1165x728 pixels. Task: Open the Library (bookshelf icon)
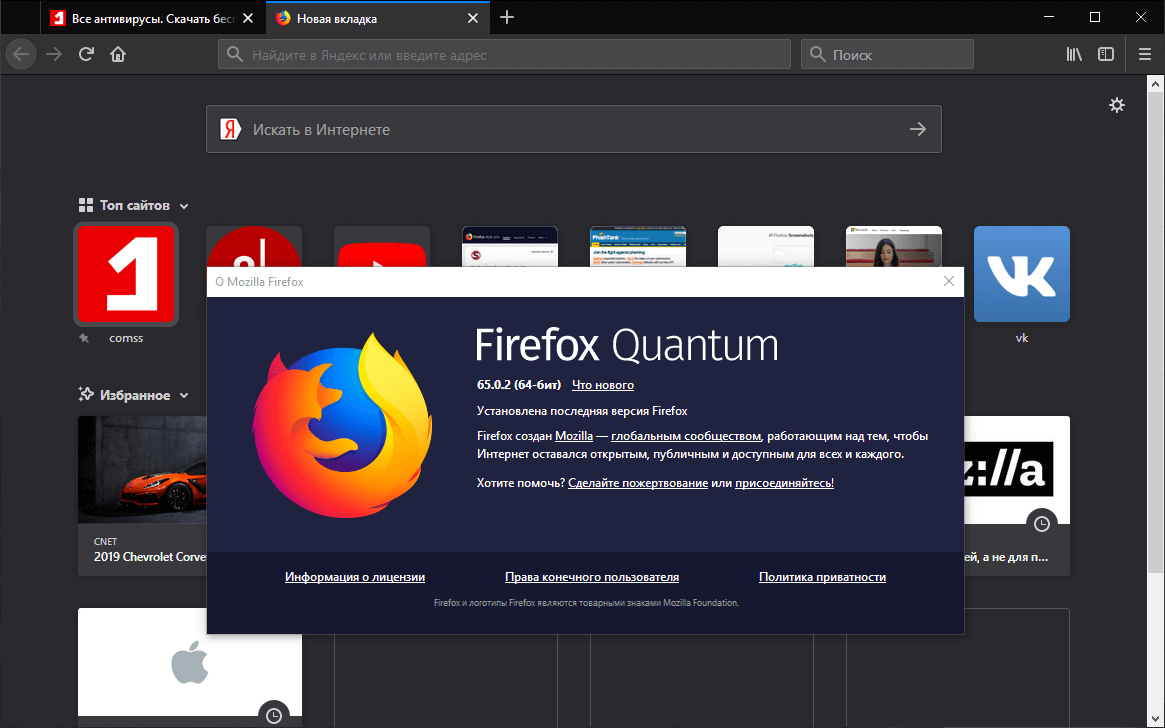tap(1073, 53)
